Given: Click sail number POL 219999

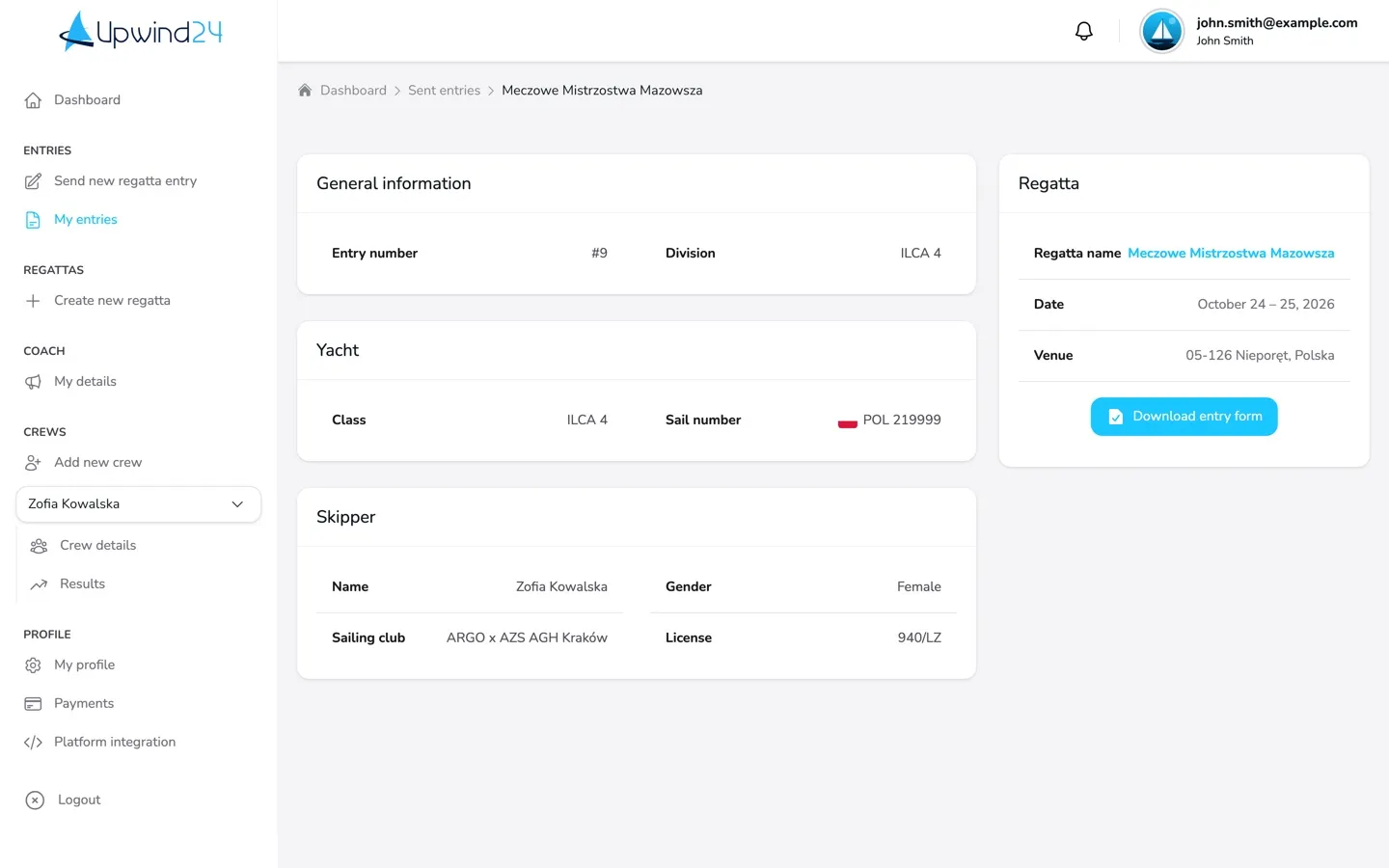Looking at the screenshot, I should click(902, 420).
